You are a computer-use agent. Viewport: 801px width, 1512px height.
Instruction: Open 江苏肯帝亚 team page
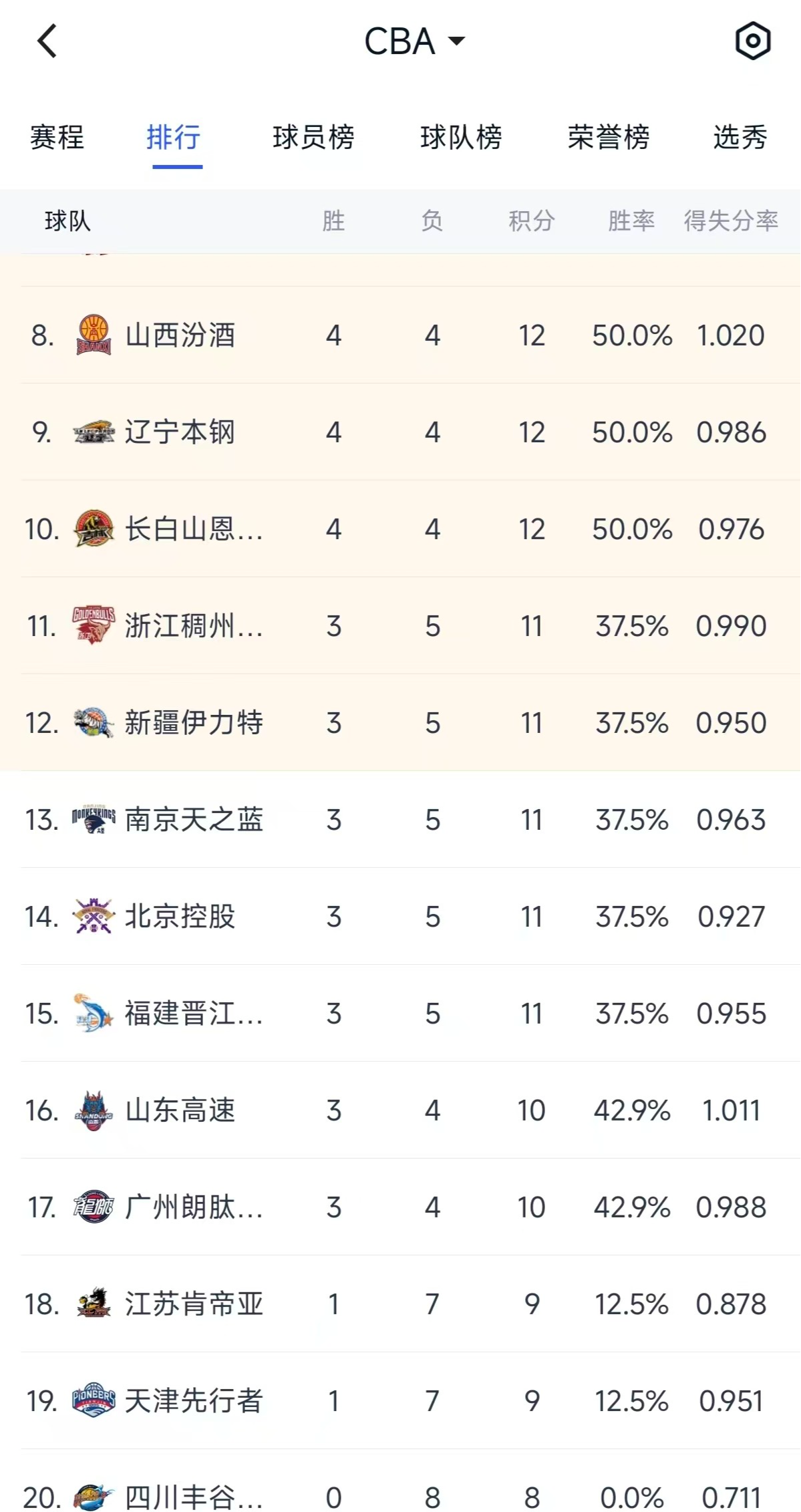click(194, 1304)
